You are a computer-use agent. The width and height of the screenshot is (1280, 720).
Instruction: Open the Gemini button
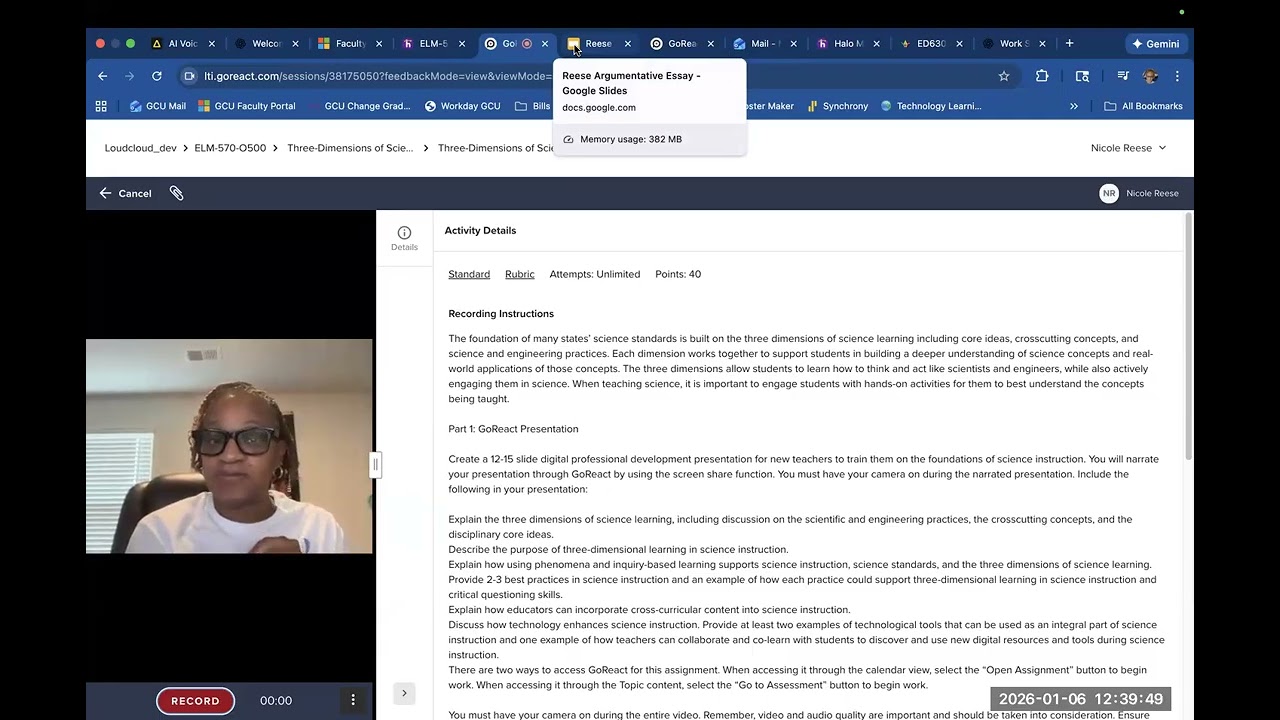tap(1155, 44)
